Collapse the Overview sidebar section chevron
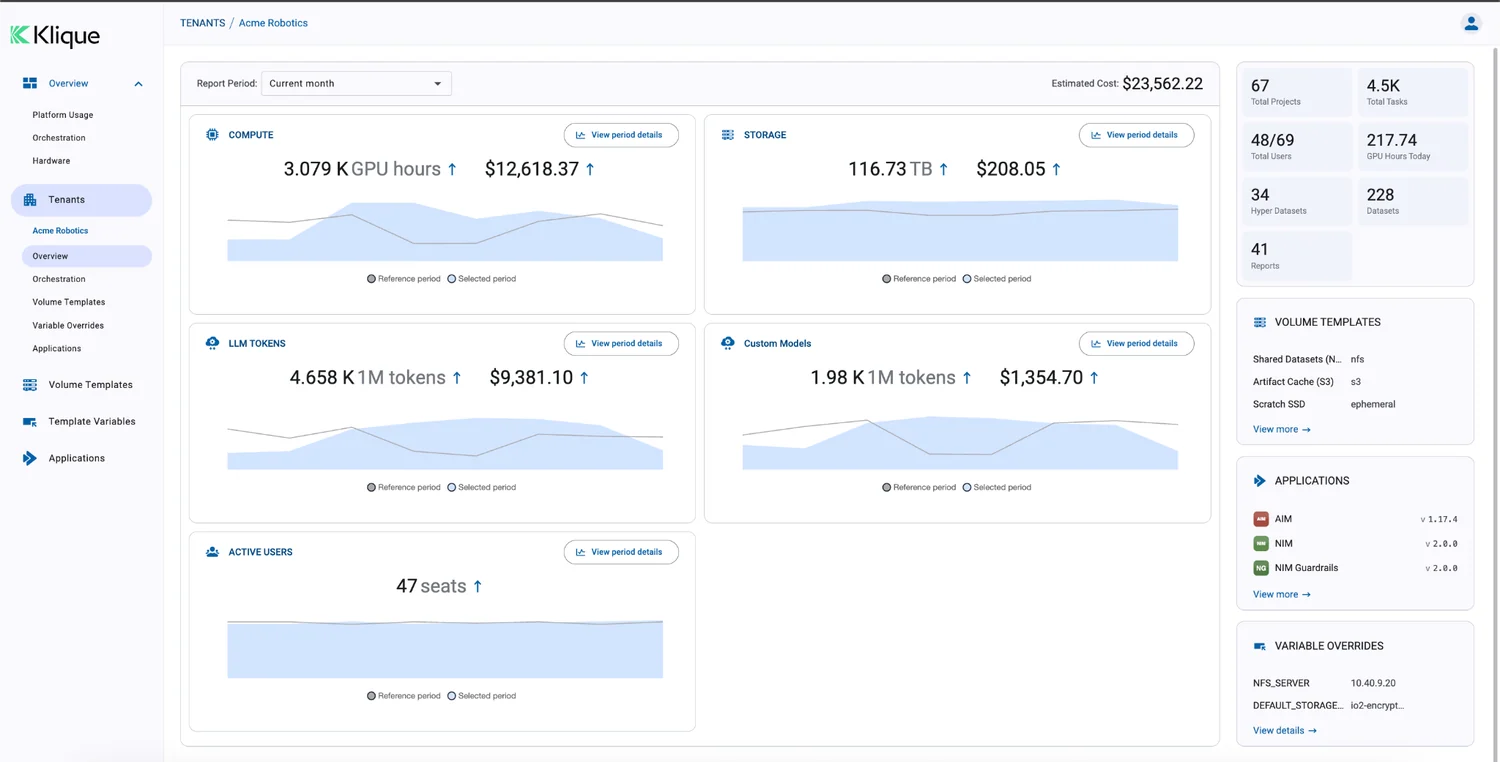The image size is (1500, 762). click(138, 84)
